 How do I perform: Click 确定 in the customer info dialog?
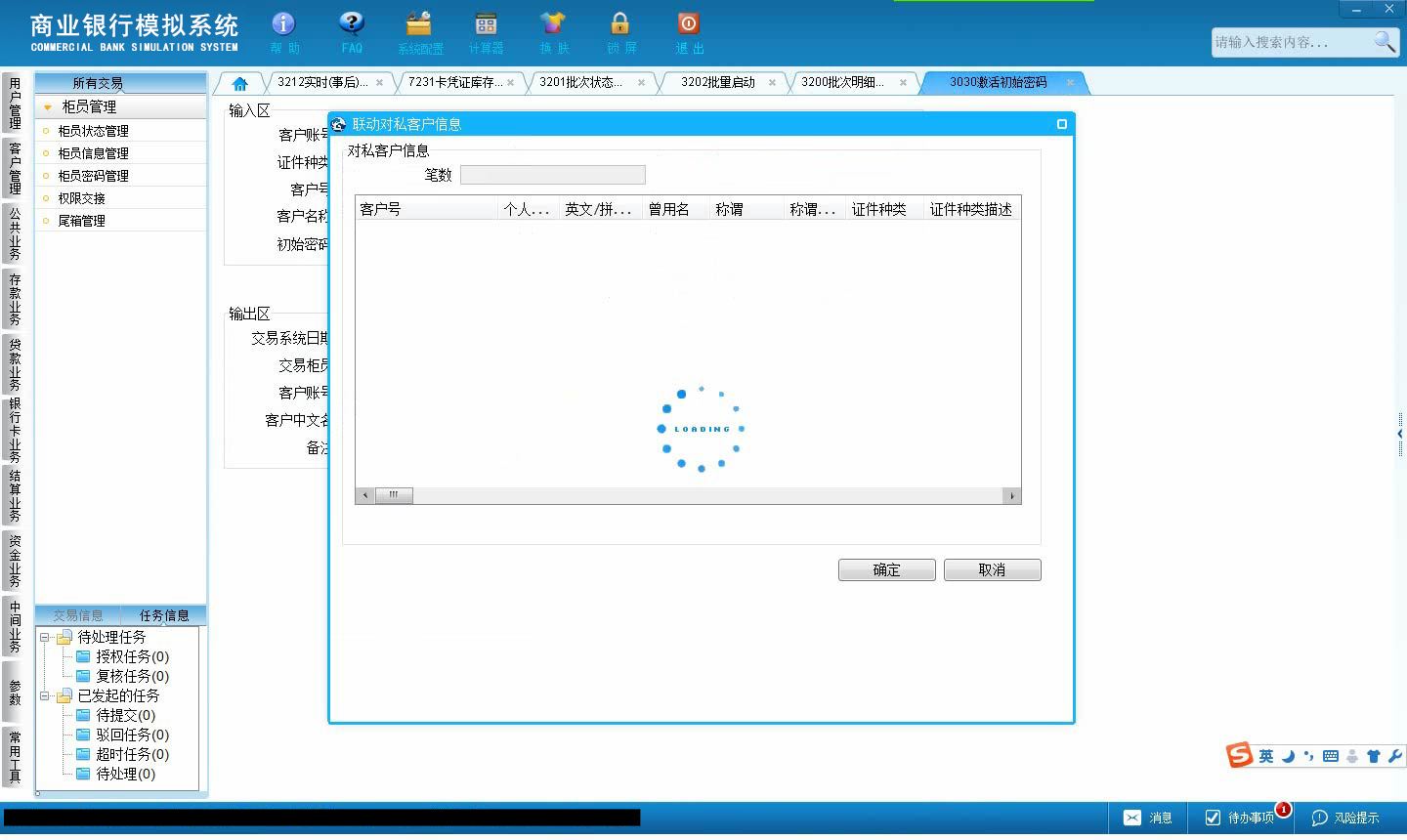click(887, 570)
